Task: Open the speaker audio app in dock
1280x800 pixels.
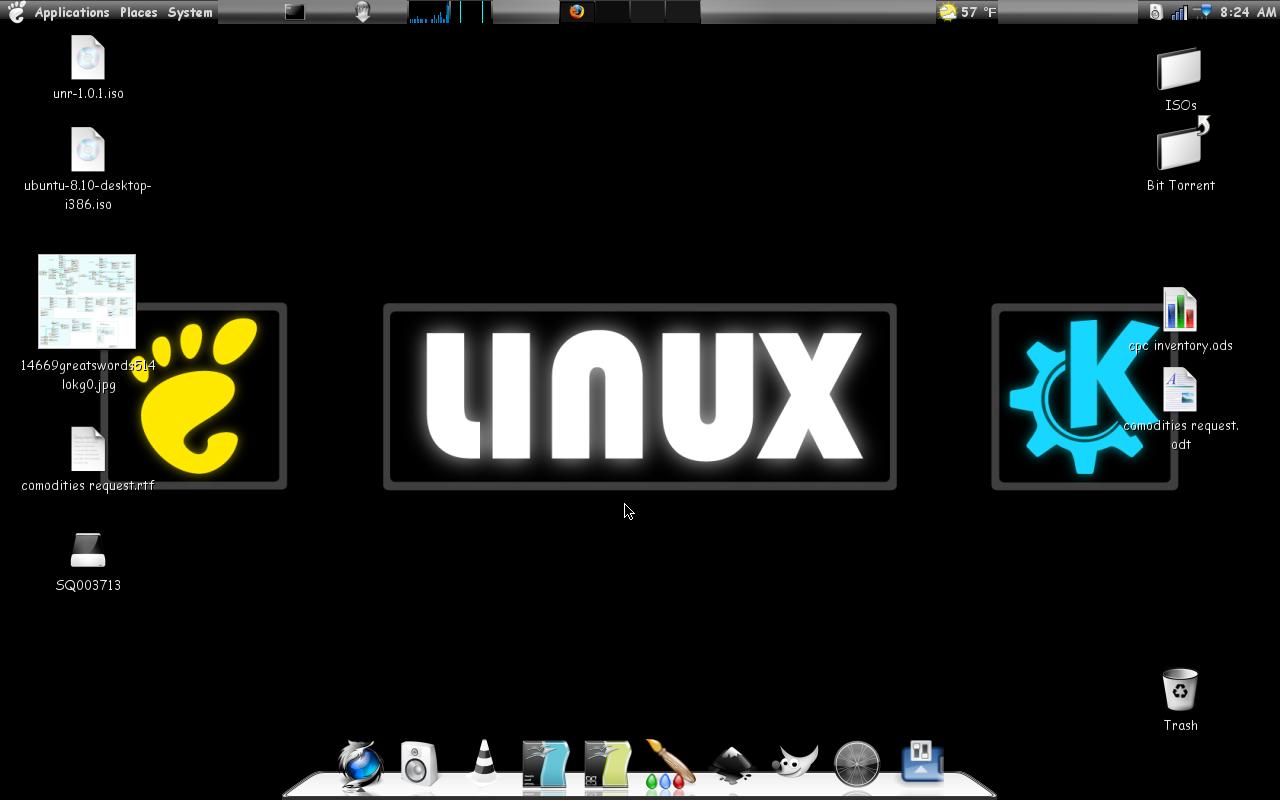Action: coord(419,764)
